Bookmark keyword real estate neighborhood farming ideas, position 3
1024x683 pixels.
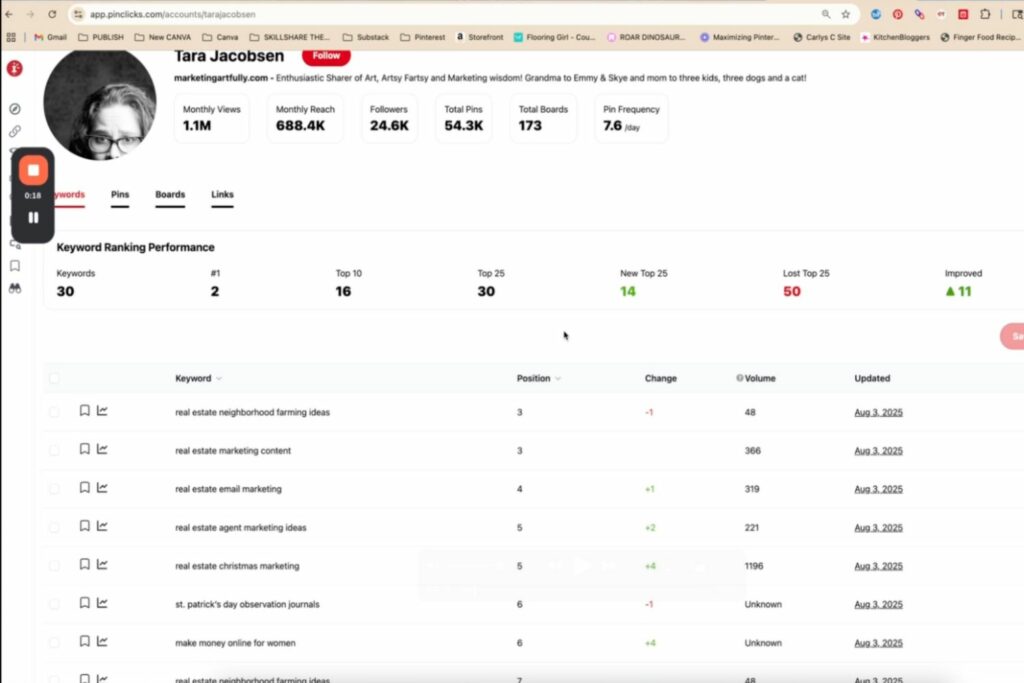pyautogui.click(x=84, y=411)
